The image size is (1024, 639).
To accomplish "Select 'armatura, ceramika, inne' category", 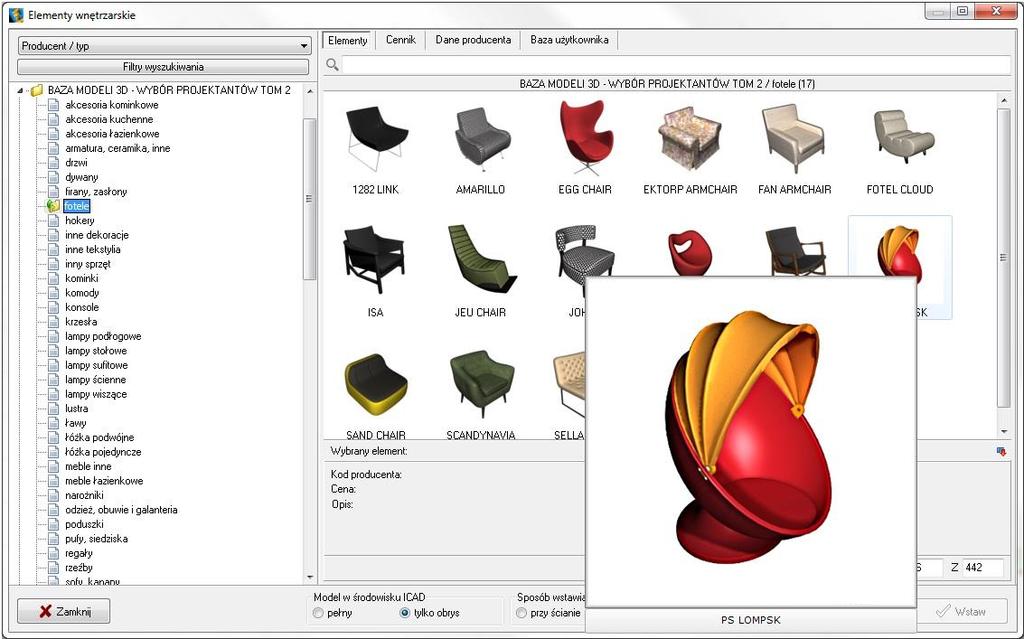I will coord(118,148).
